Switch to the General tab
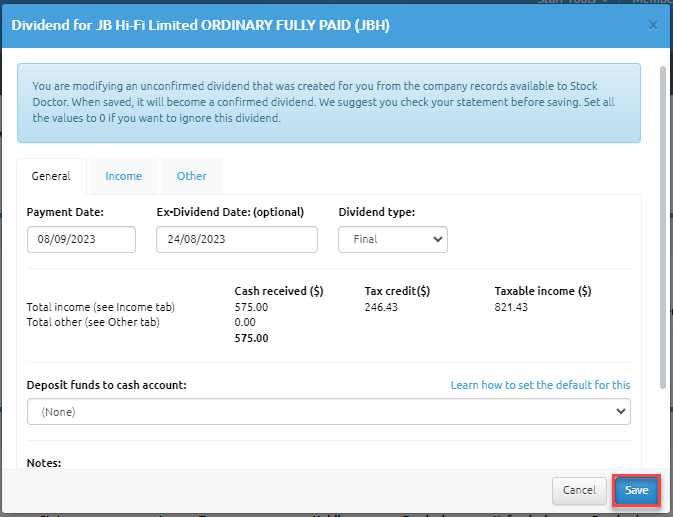The width and height of the screenshot is (673, 517). coord(51,176)
